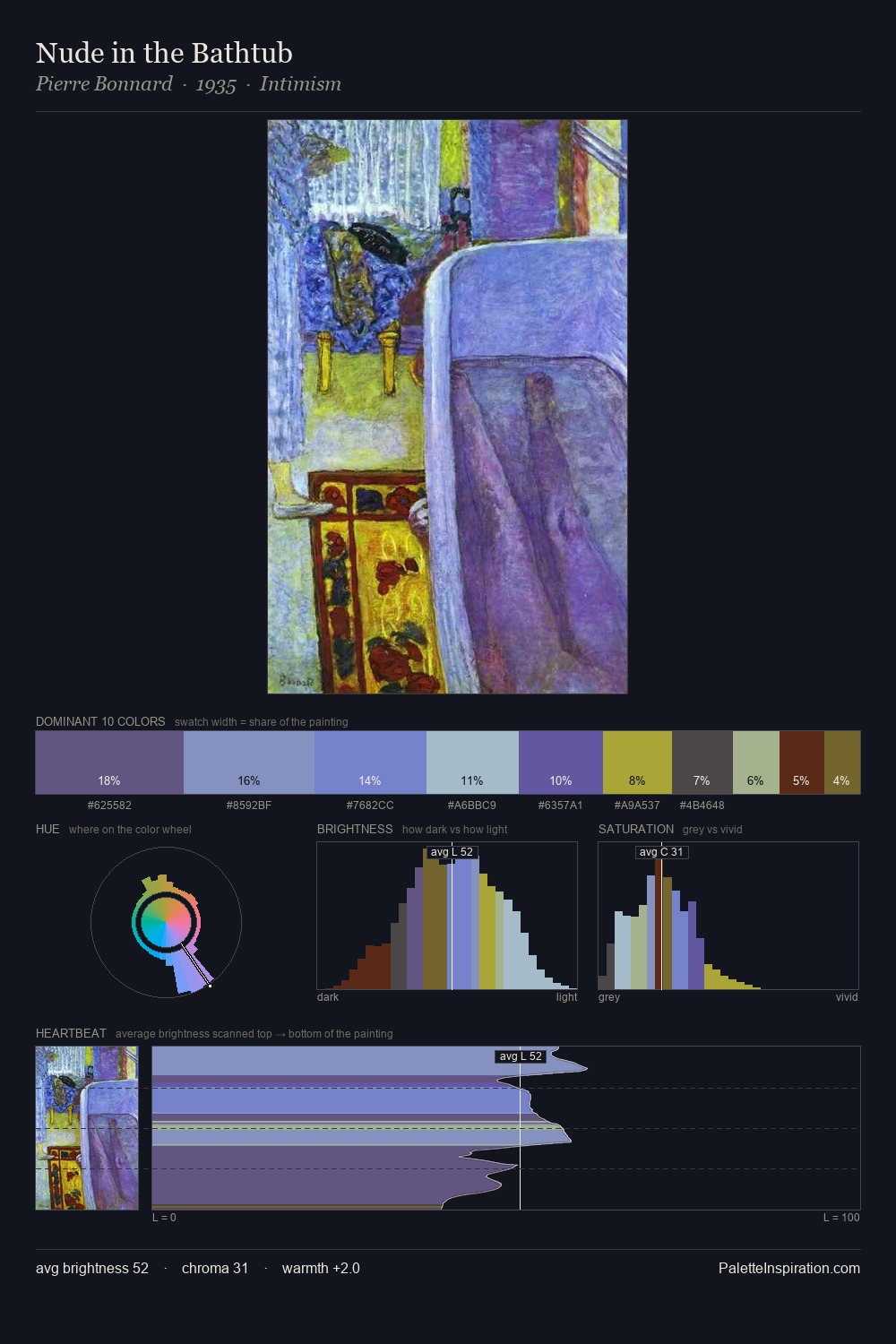Open the main Nude in the Bathtub painting
The image size is (896, 1344).
(447, 407)
